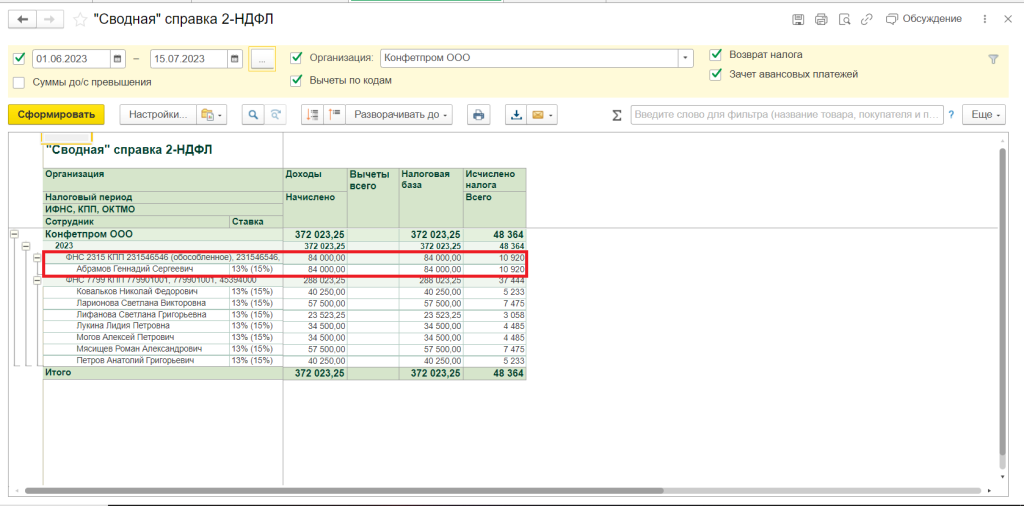The width and height of the screenshot is (1024, 506).
Task: Click the send by email envelope icon
Action: point(540,115)
